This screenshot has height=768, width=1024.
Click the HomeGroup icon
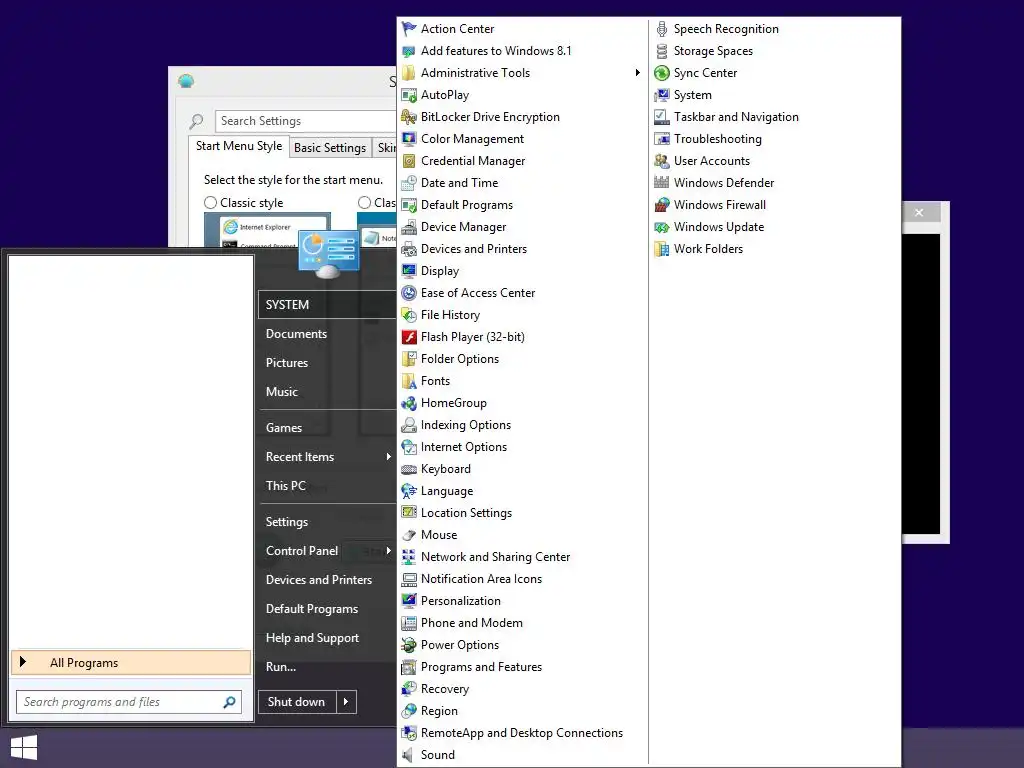click(x=409, y=403)
